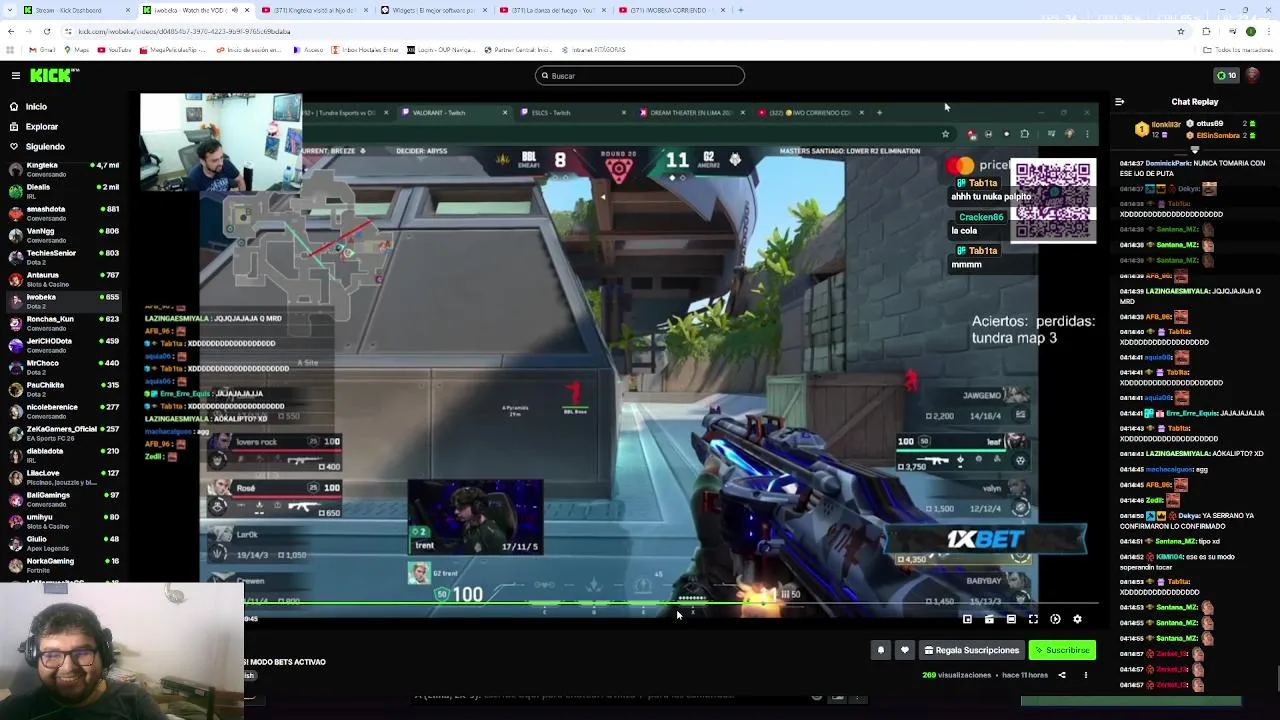Toggle picture-in-picture in the video player
Screen dimensions: 1280x720
967,620
